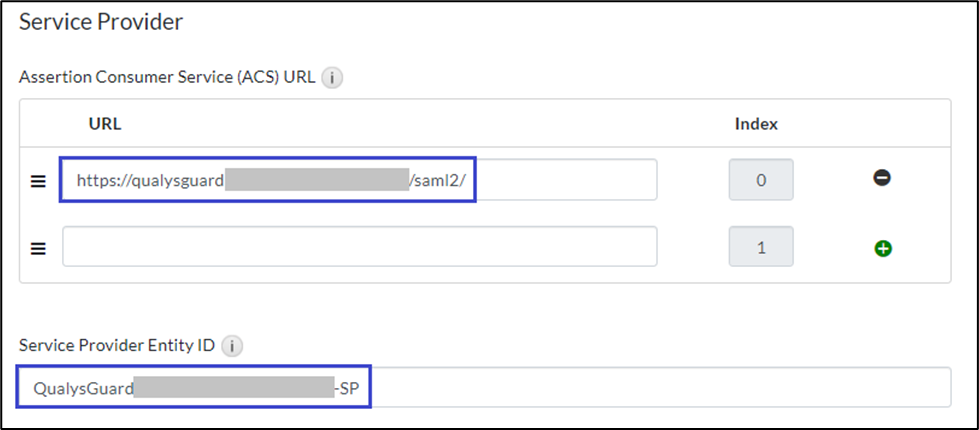Click the Service Provider section heading
This screenshot has width=979, height=430.
[102, 21]
